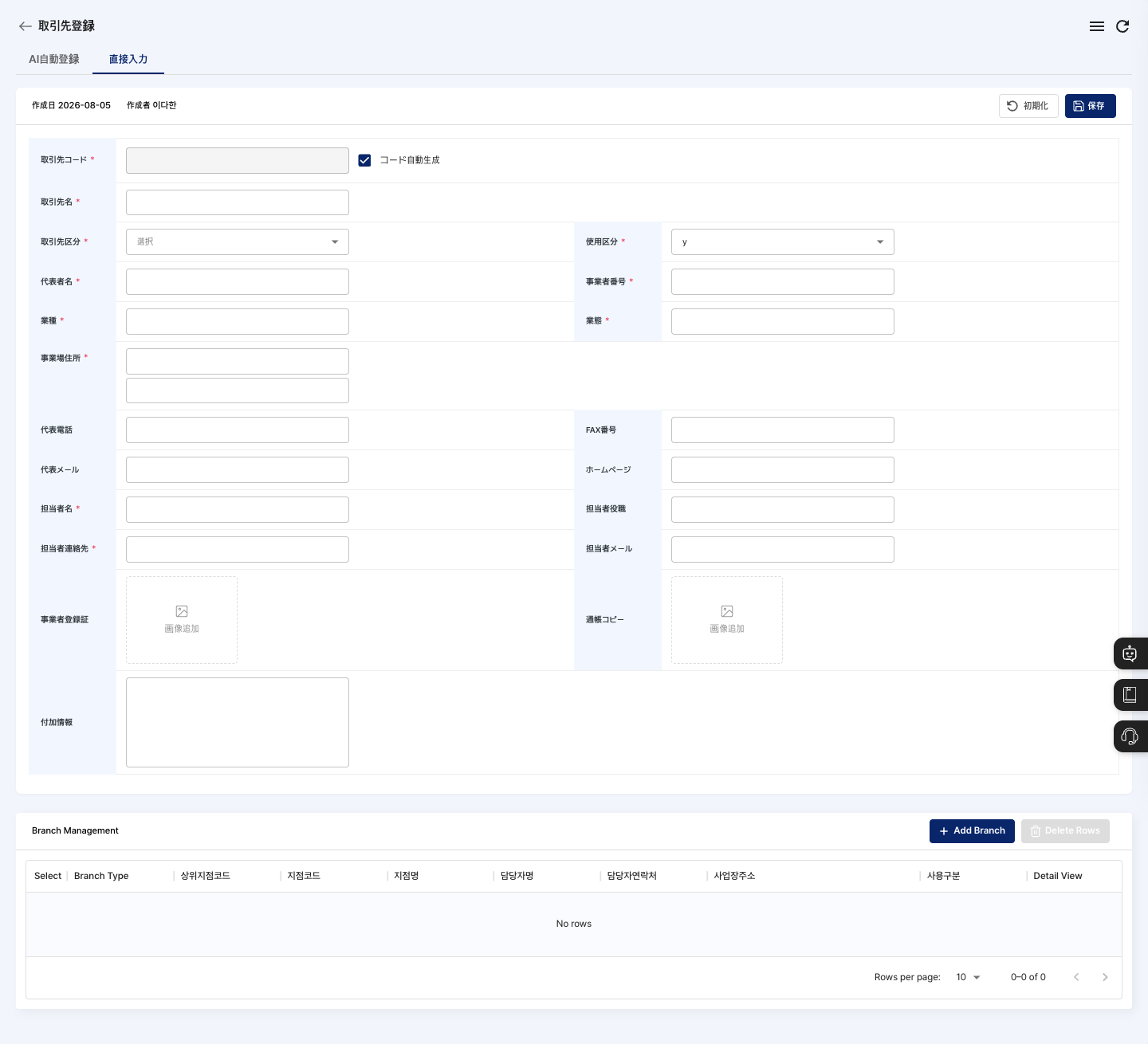Open the chatbot assistant side icon
1148x1044 pixels.
coord(1130,653)
